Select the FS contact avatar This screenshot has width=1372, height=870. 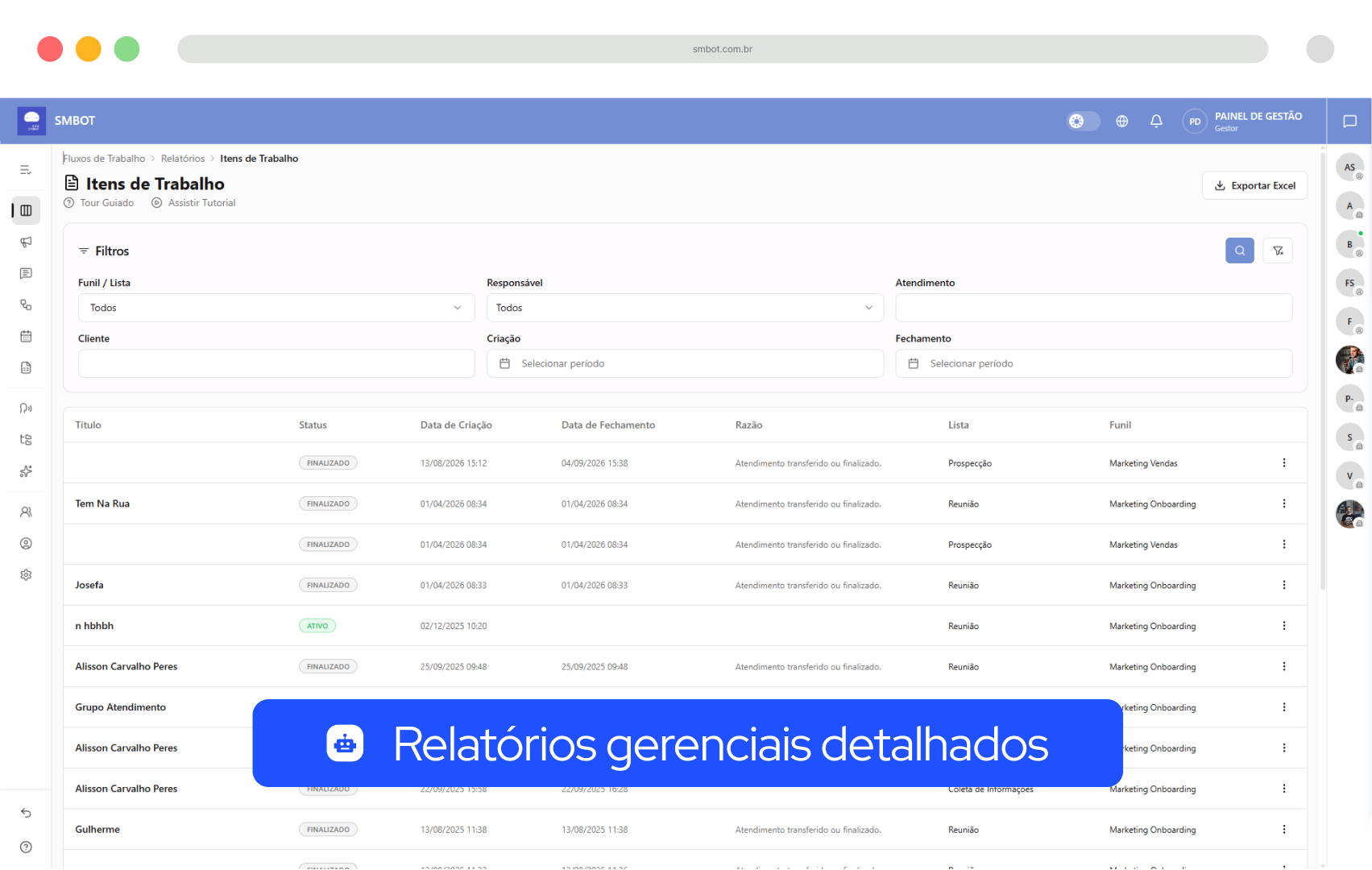tap(1349, 284)
